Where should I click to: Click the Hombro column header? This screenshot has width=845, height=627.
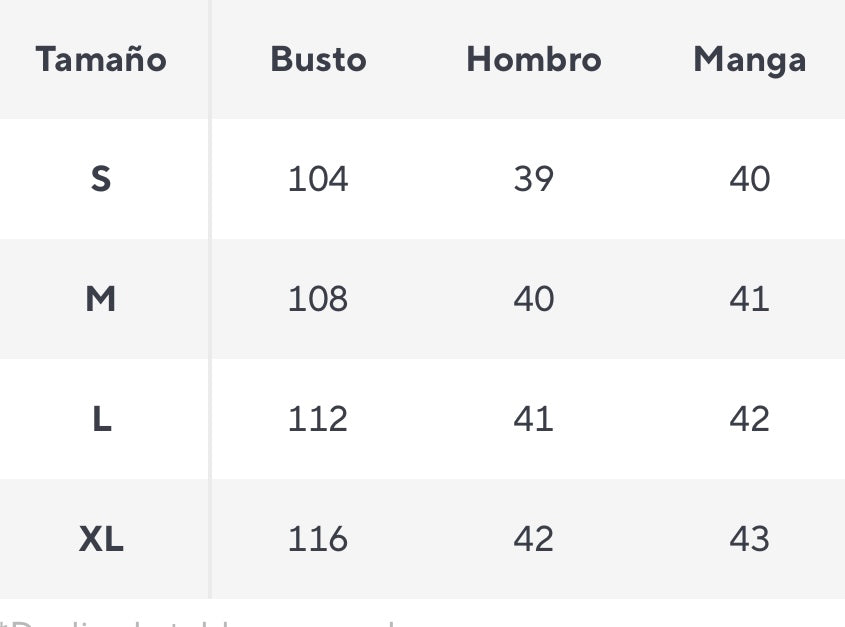tap(534, 60)
